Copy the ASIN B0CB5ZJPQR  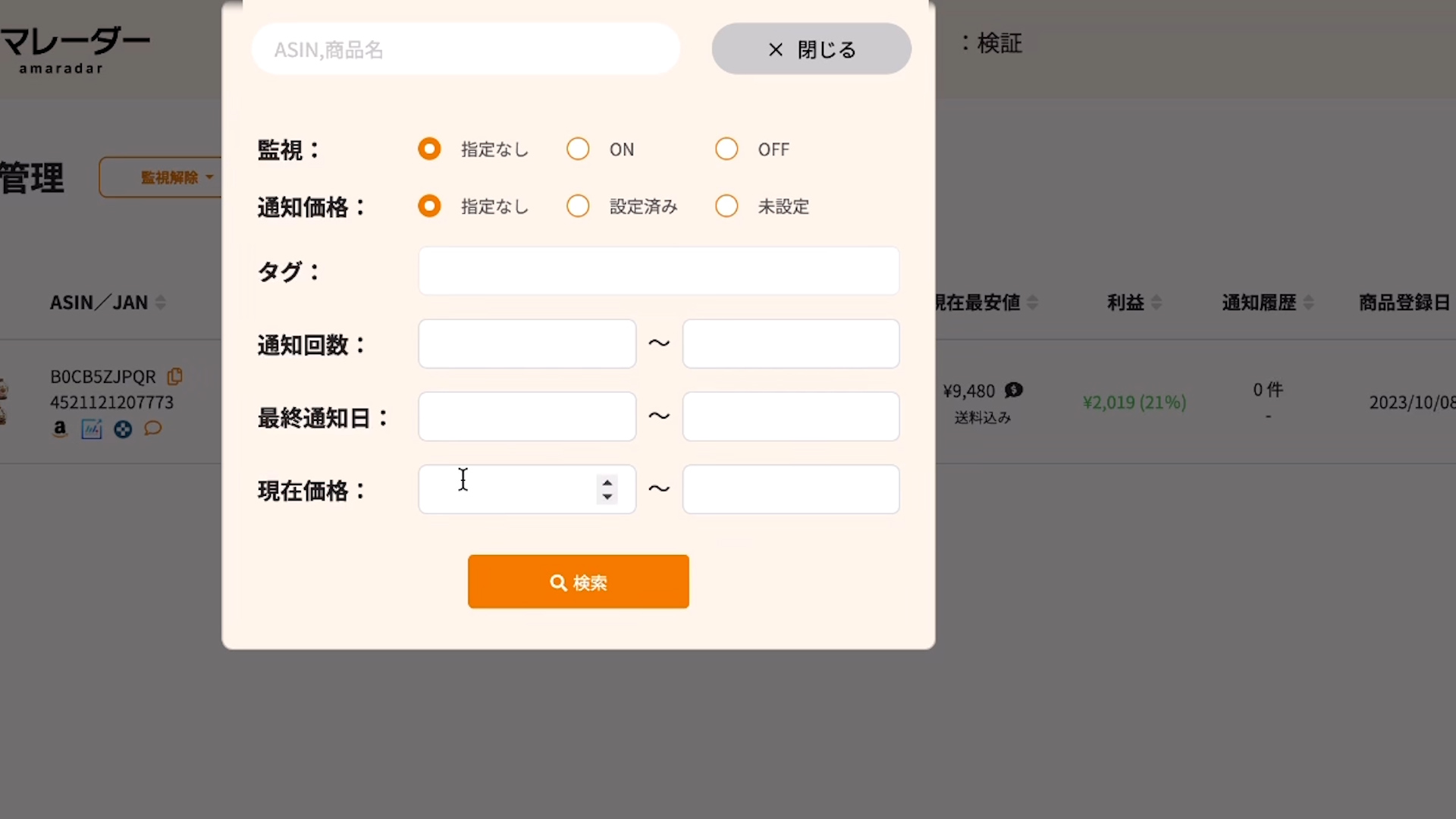pos(175,376)
